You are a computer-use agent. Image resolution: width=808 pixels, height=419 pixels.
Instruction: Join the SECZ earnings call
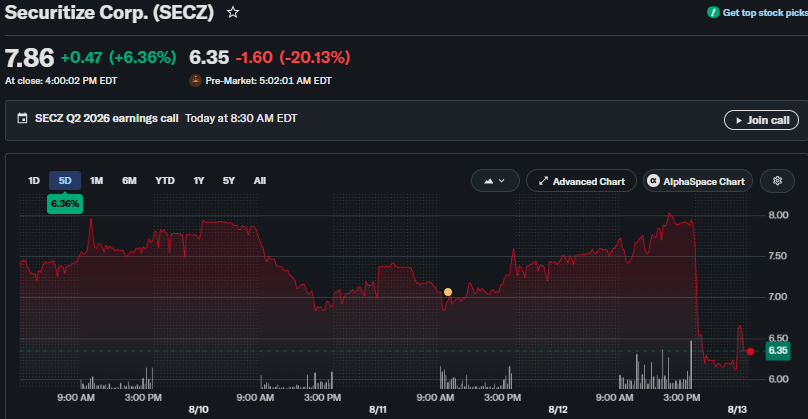[x=761, y=120]
